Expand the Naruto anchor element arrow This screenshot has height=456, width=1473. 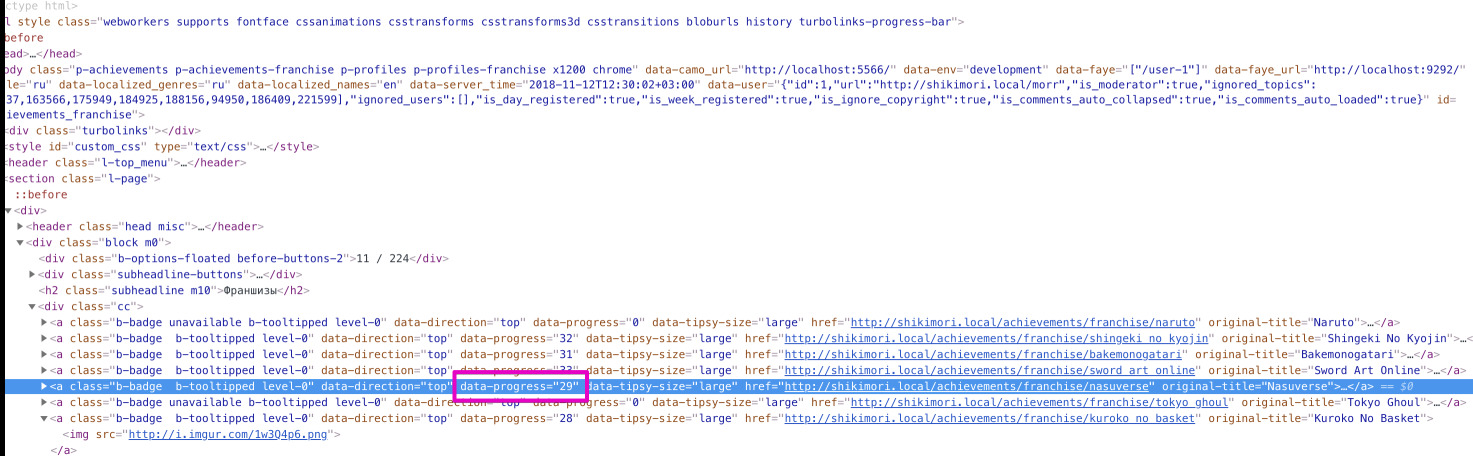coord(43,323)
